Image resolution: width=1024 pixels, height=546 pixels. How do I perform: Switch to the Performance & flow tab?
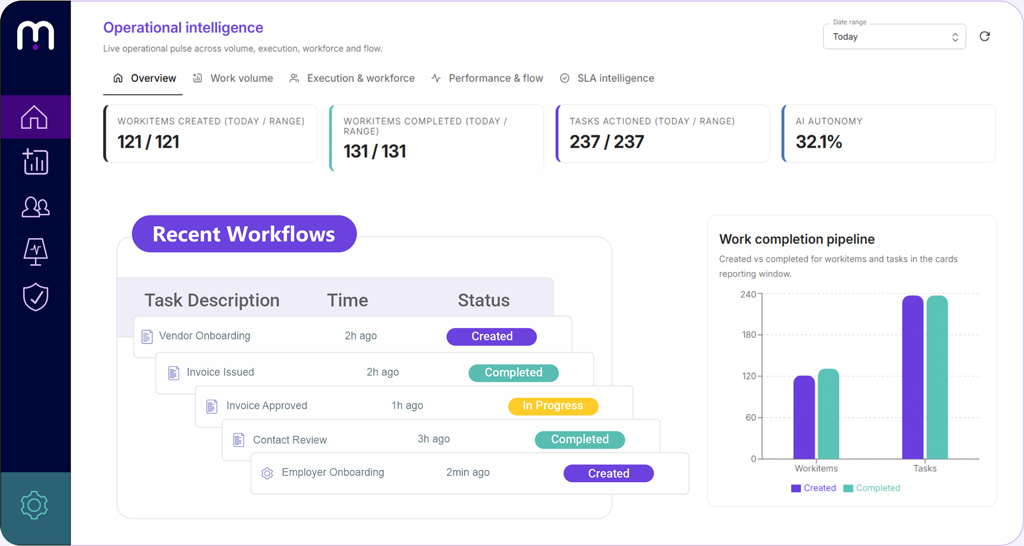tap(487, 78)
